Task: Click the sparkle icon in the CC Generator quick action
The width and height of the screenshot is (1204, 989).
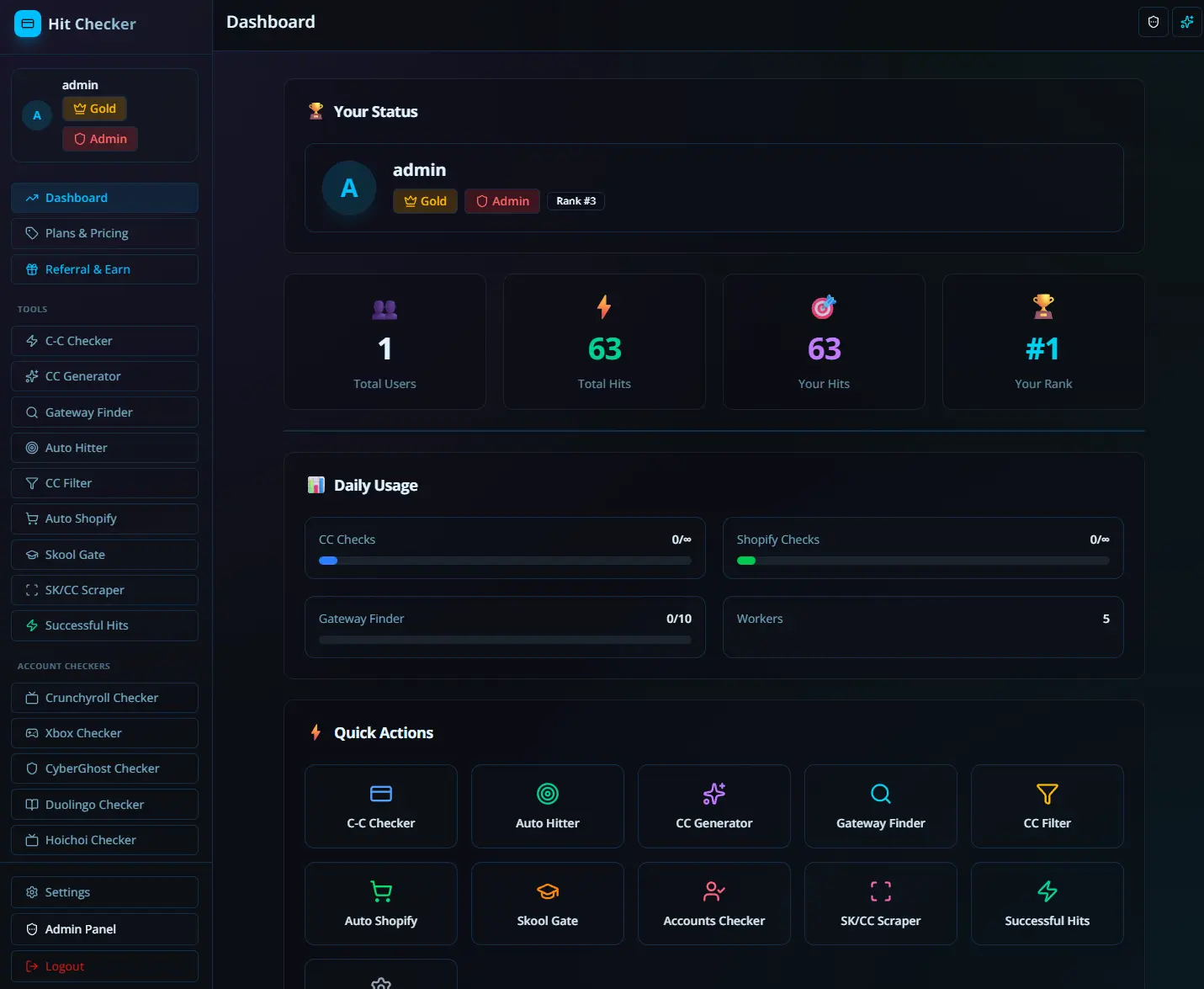Action: coord(714,794)
